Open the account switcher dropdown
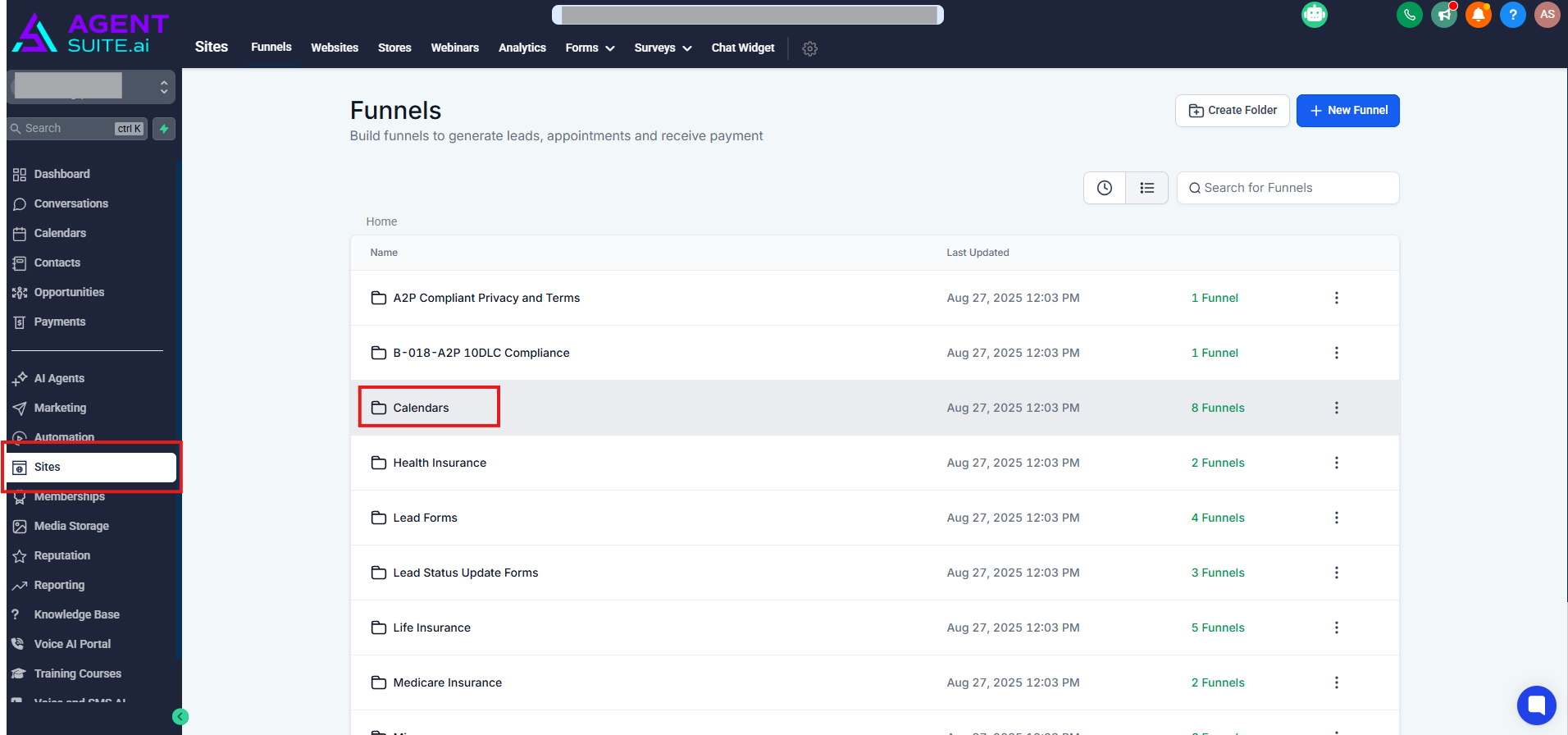The width and height of the screenshot is (1568, 735). [x=91, y=86]
